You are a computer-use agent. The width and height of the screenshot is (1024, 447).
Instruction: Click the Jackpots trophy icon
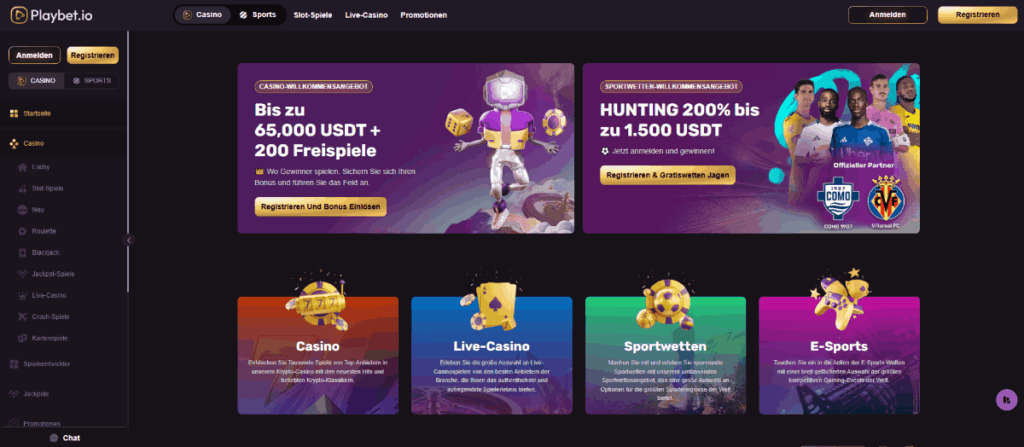pos(14,394)
